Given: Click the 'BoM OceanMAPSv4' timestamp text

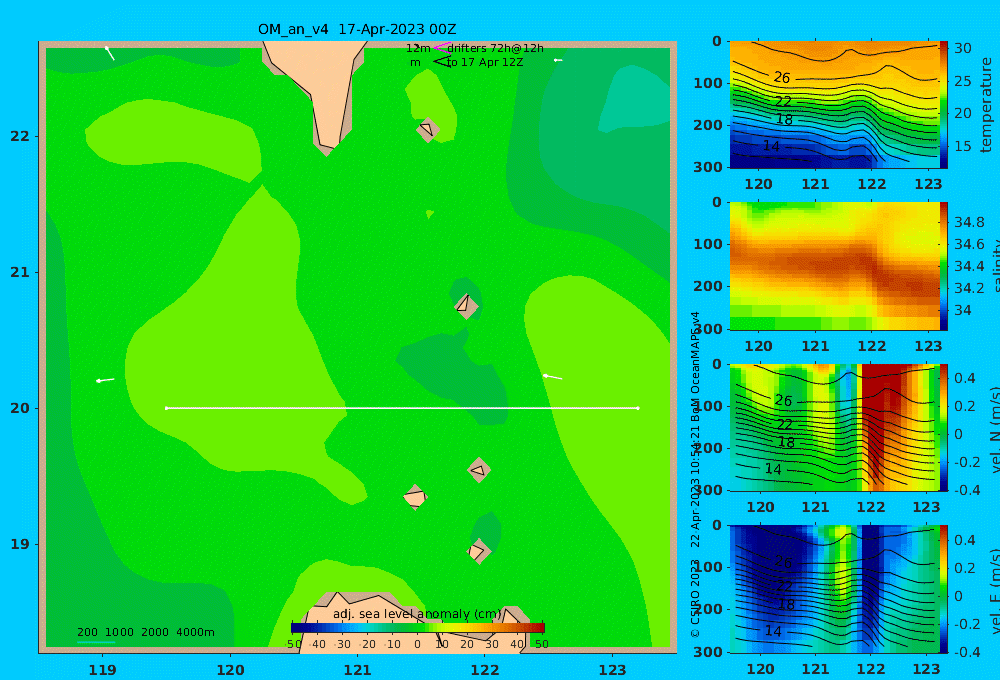Looking at the screenshot, I should pyautogui.click(x=696, y=367).
